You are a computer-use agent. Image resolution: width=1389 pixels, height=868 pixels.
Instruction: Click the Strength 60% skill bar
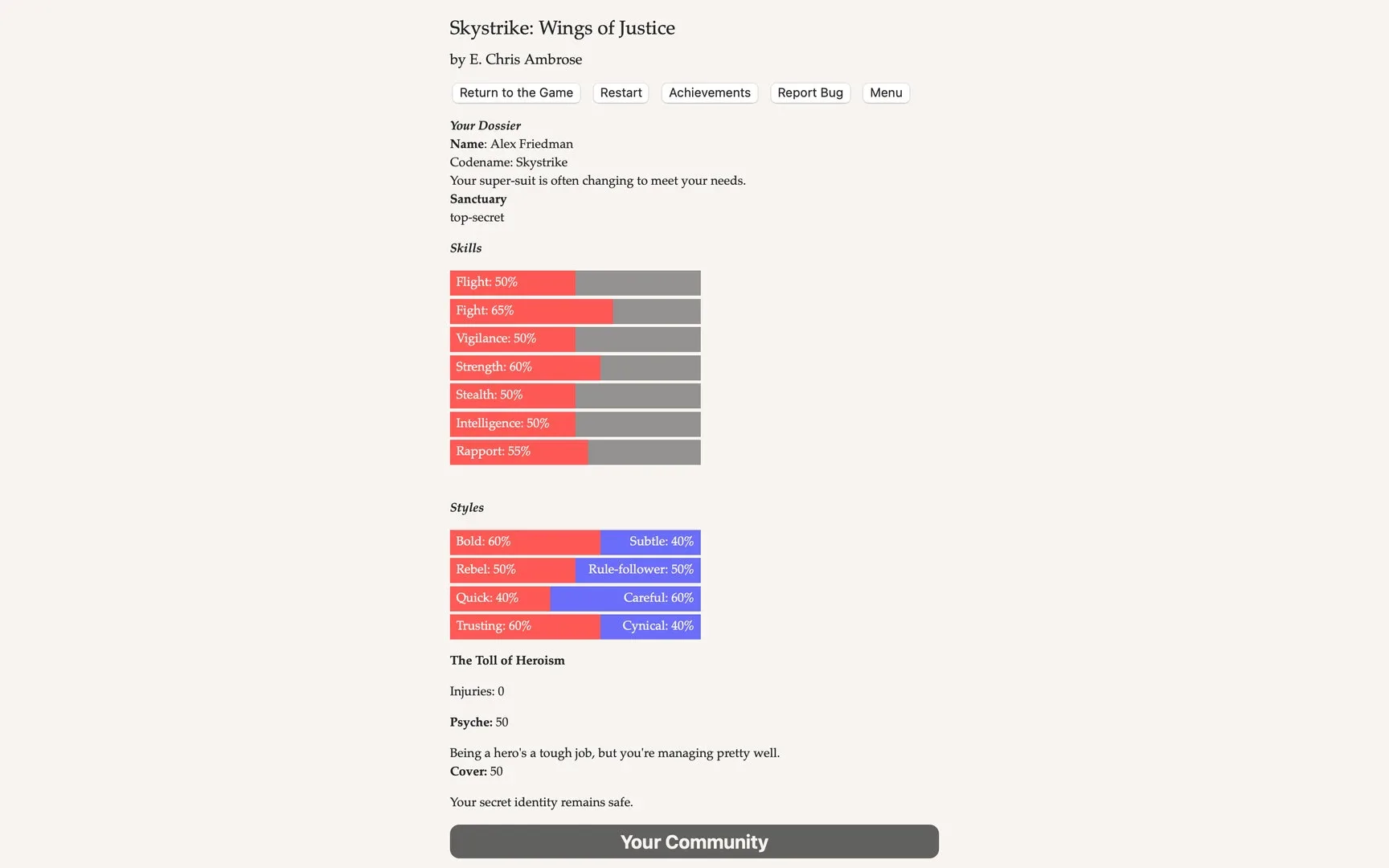(x=575, y=367)
